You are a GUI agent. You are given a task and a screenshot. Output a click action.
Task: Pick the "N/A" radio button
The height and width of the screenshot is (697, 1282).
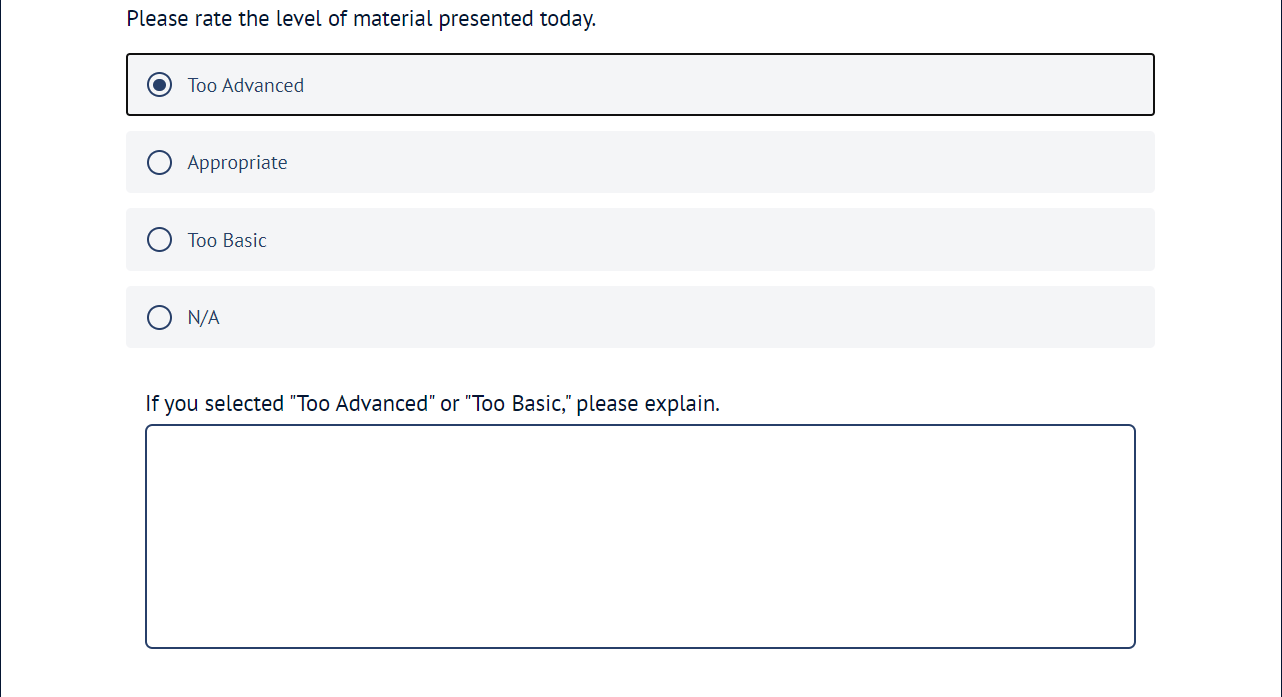click(x=159, y=317)
